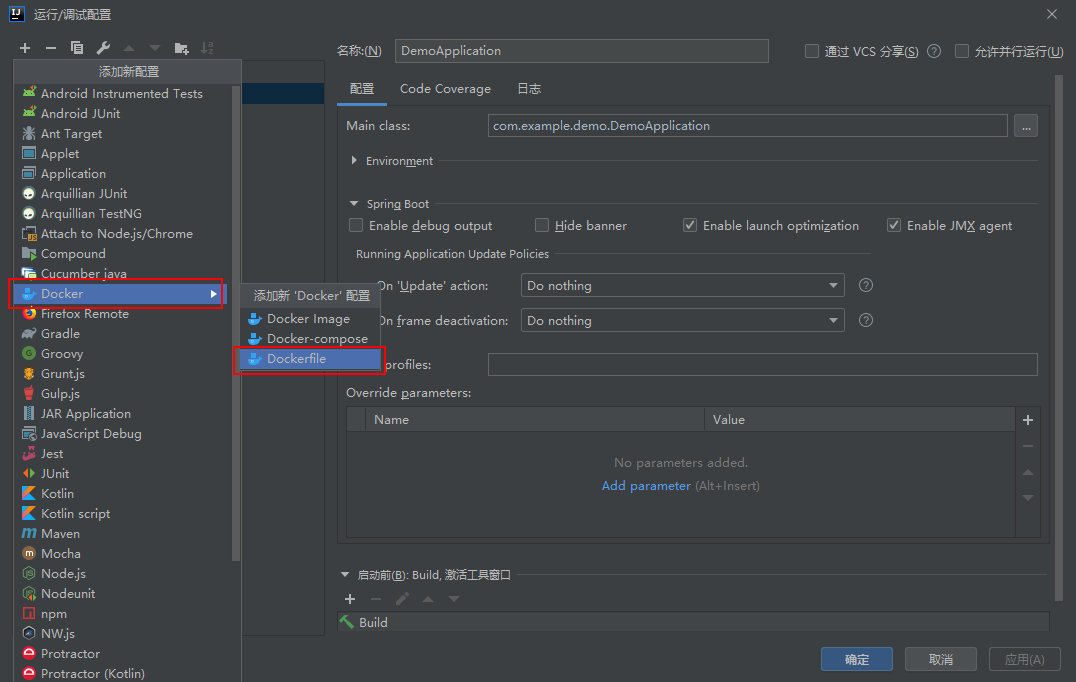Click the browse button next to Main class
The width and height of the screenshot is (1076, 682).
point(1025,126)
